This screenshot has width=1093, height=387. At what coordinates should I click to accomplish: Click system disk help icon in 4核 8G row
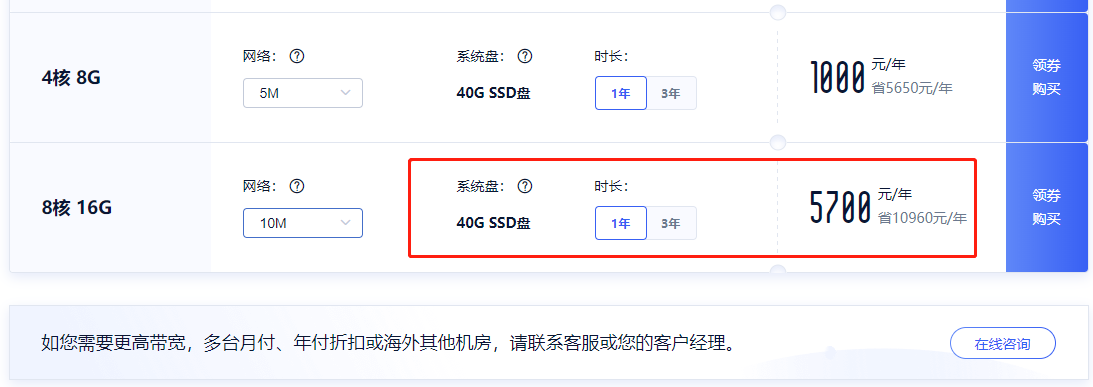pyautogui.click(x=525, y=56)
